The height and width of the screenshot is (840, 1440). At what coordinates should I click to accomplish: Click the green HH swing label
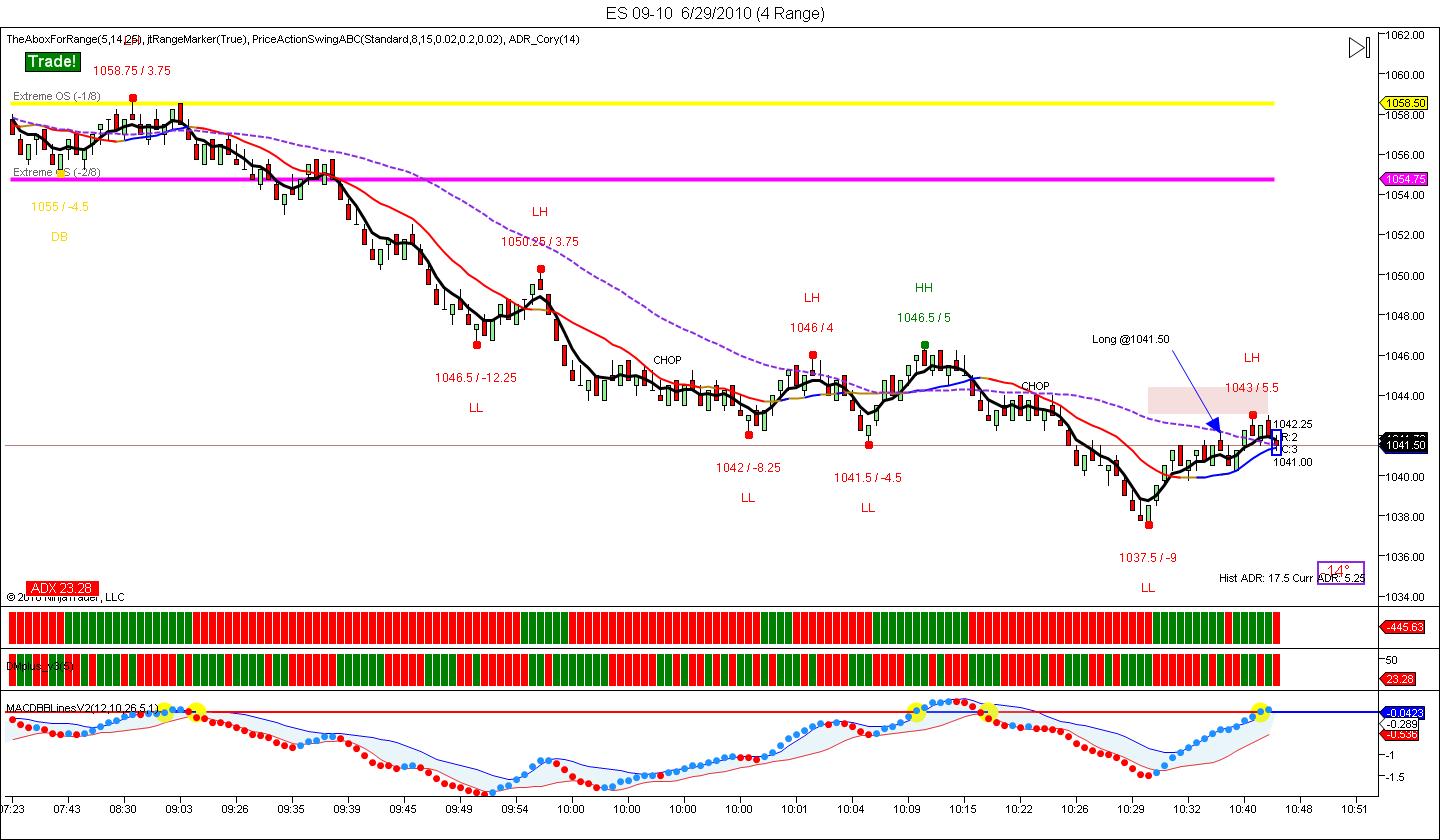click(924, 288)
